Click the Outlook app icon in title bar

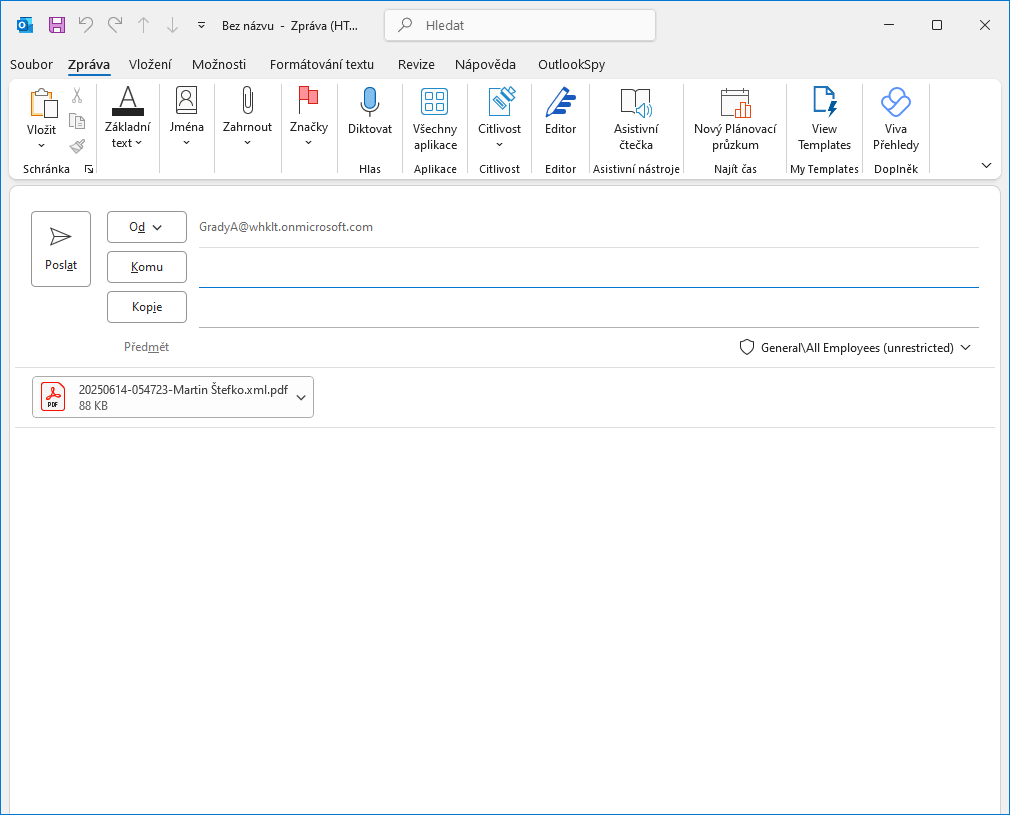(24, 25)
